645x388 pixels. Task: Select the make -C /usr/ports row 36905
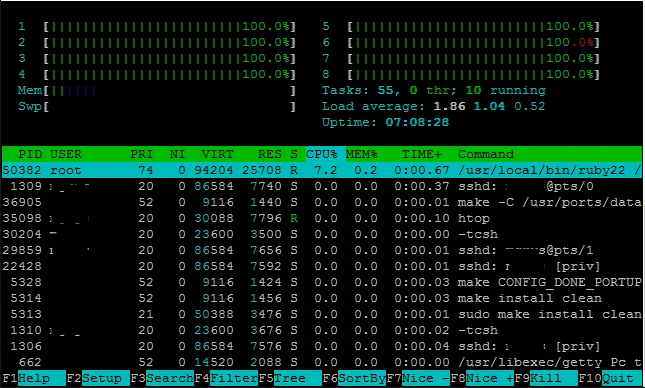point(322,202)
